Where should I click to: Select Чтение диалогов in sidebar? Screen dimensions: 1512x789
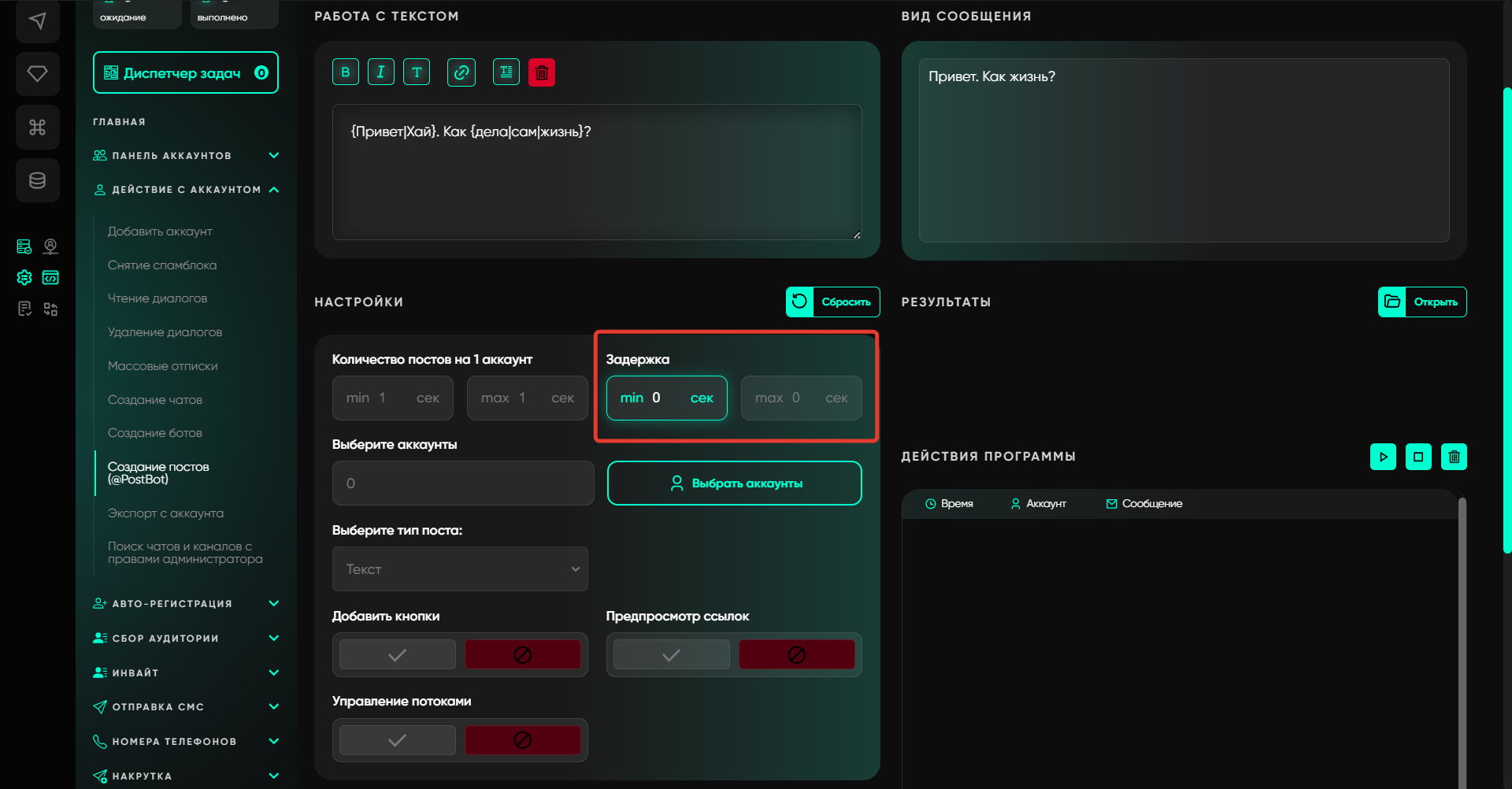(157, 298)
